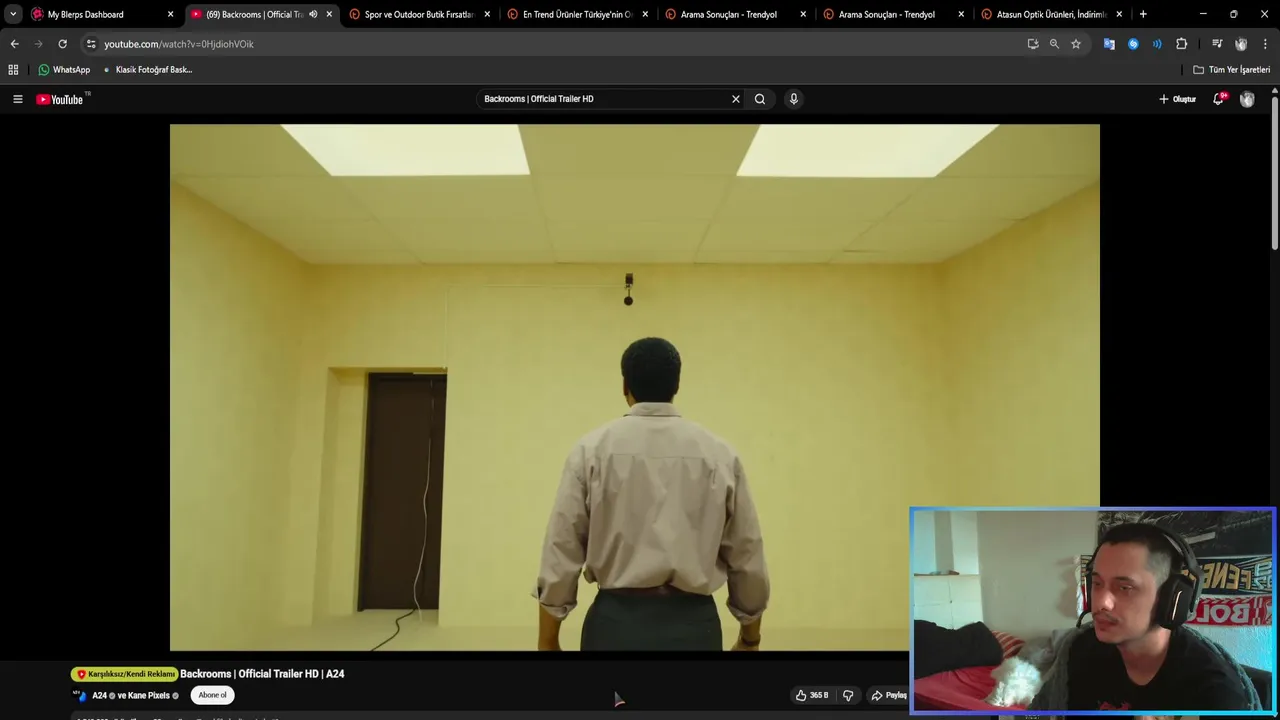Open Chrome three-dot menu
1280x720 pixels.
pos(1265,44)
